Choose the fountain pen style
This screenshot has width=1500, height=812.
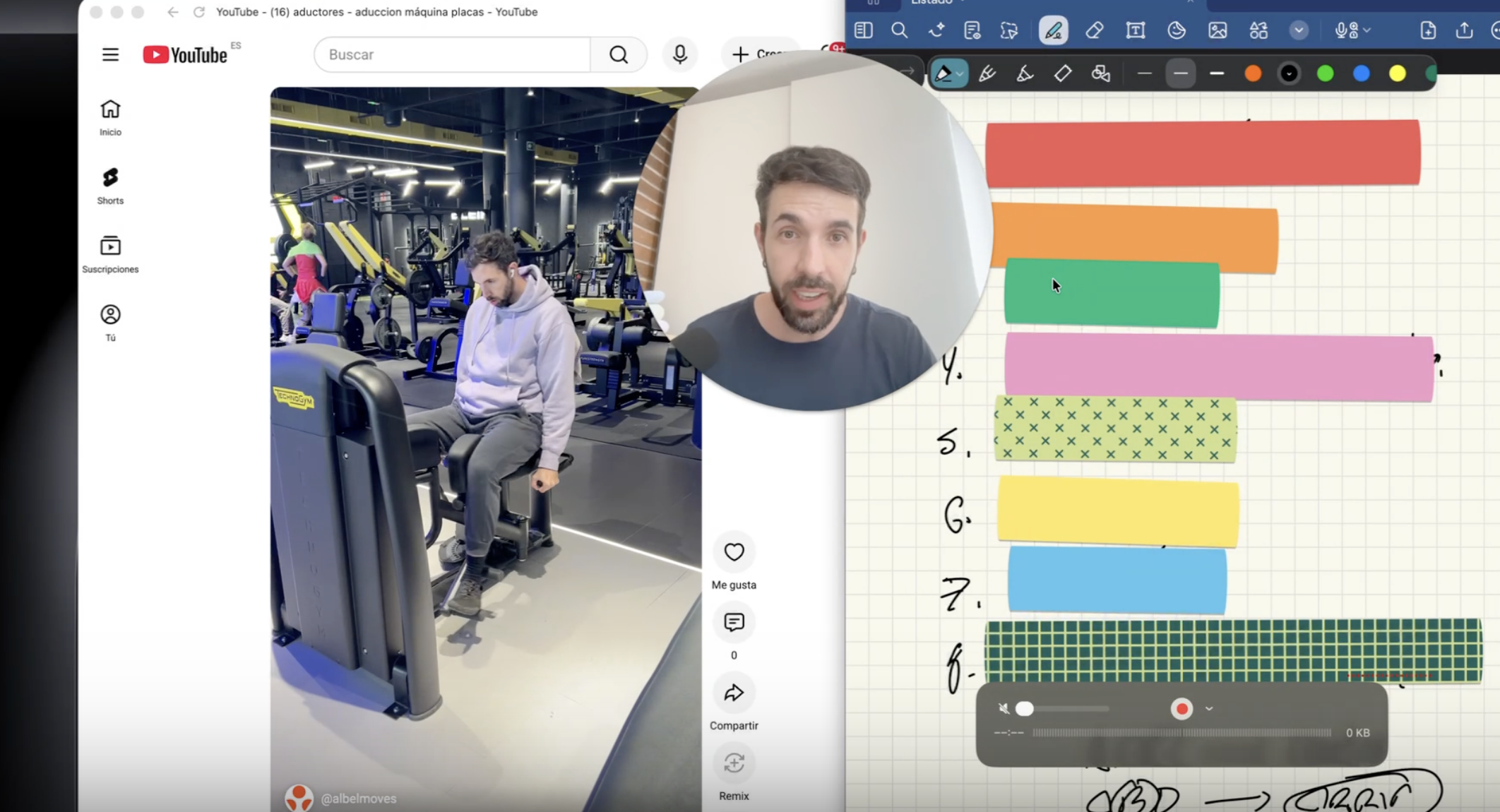987,73
